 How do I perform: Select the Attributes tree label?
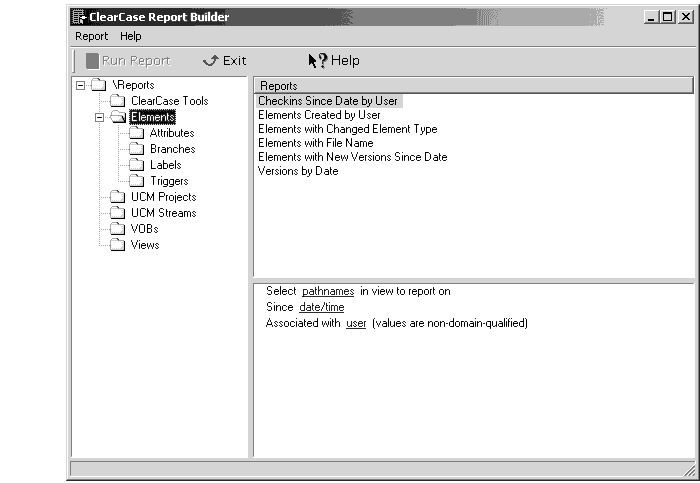click(172, 133)
